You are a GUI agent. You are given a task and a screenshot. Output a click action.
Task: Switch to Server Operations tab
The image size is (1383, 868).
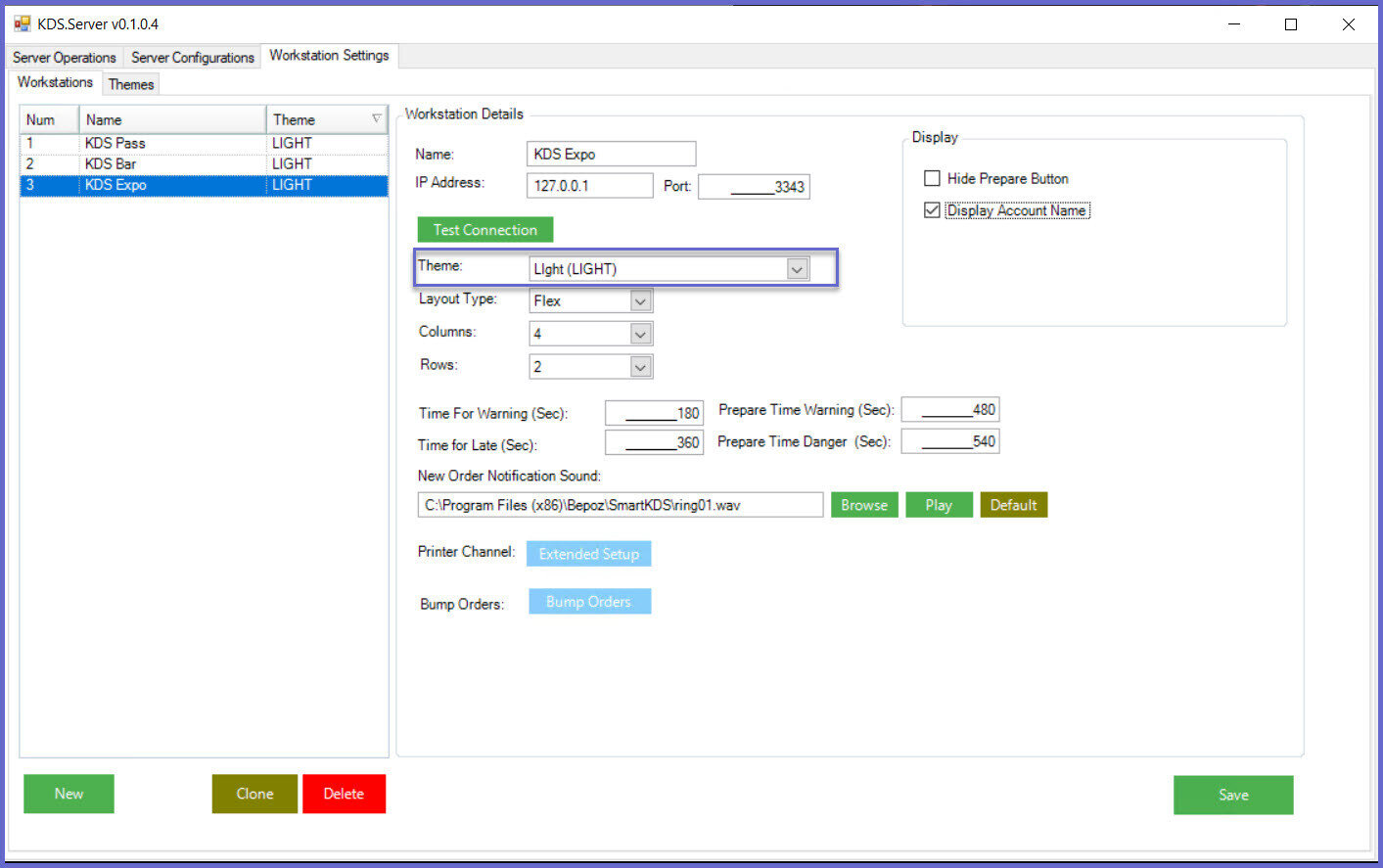(x=64, y=58)
